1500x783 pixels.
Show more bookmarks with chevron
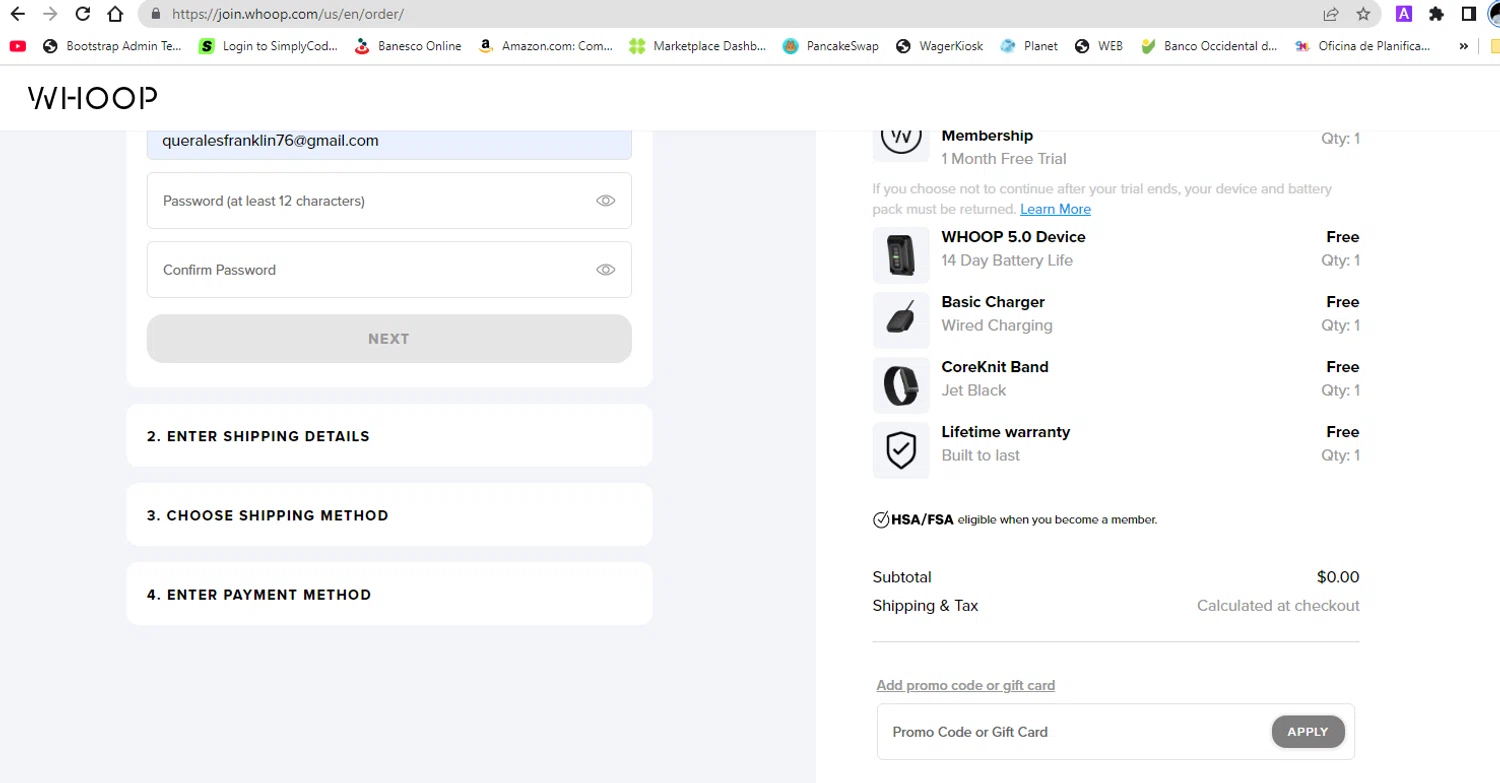tap(1464, 46)
